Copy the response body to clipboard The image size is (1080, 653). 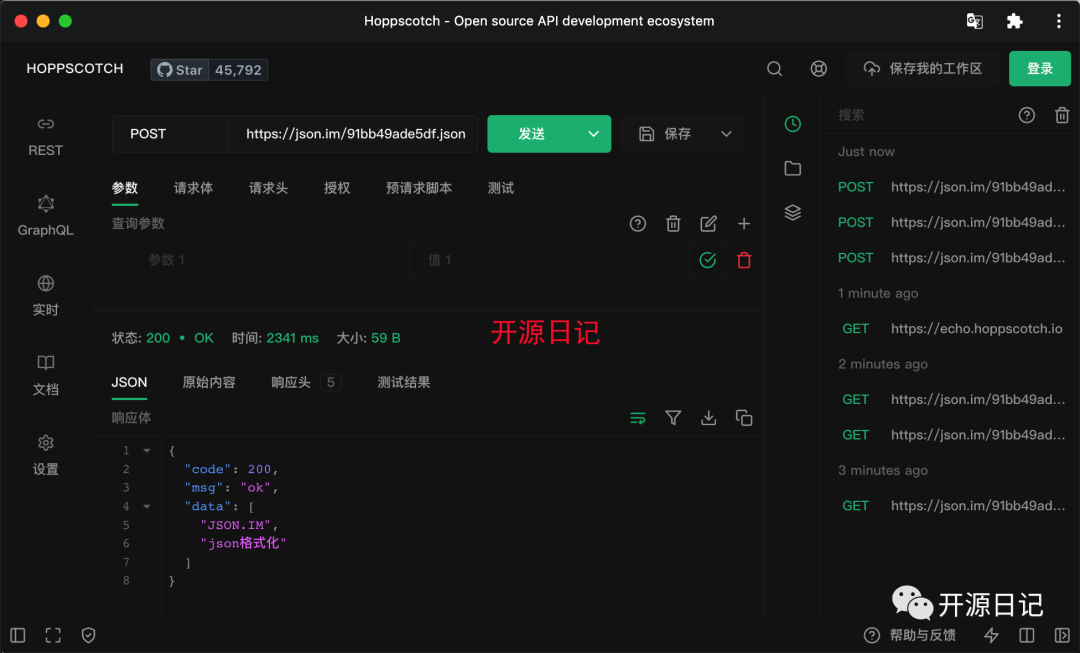coord(744,417)
